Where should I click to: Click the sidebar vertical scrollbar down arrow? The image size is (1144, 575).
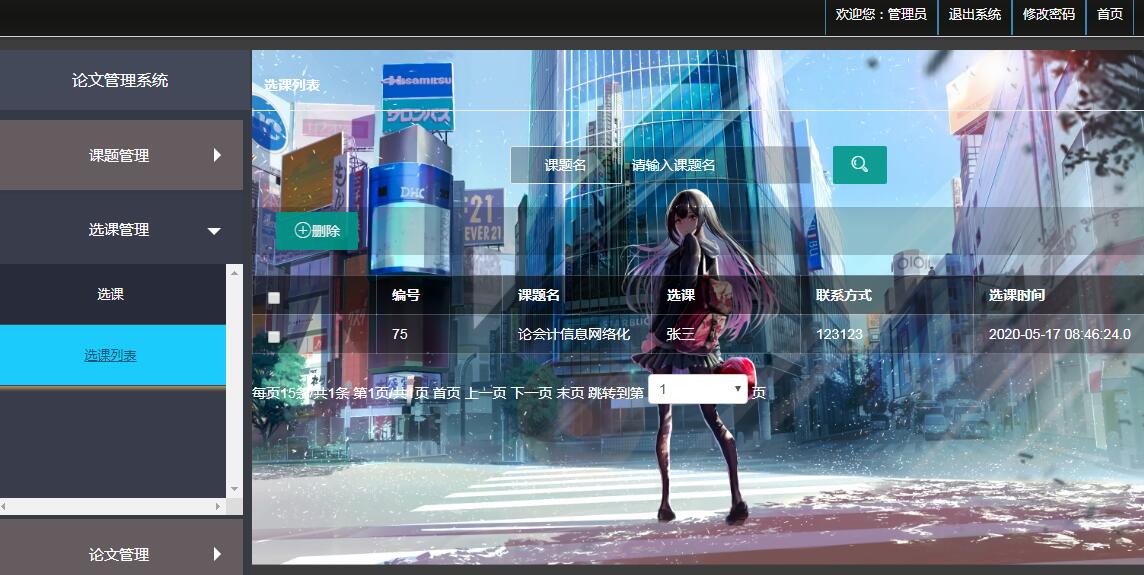tap(234, 489)
